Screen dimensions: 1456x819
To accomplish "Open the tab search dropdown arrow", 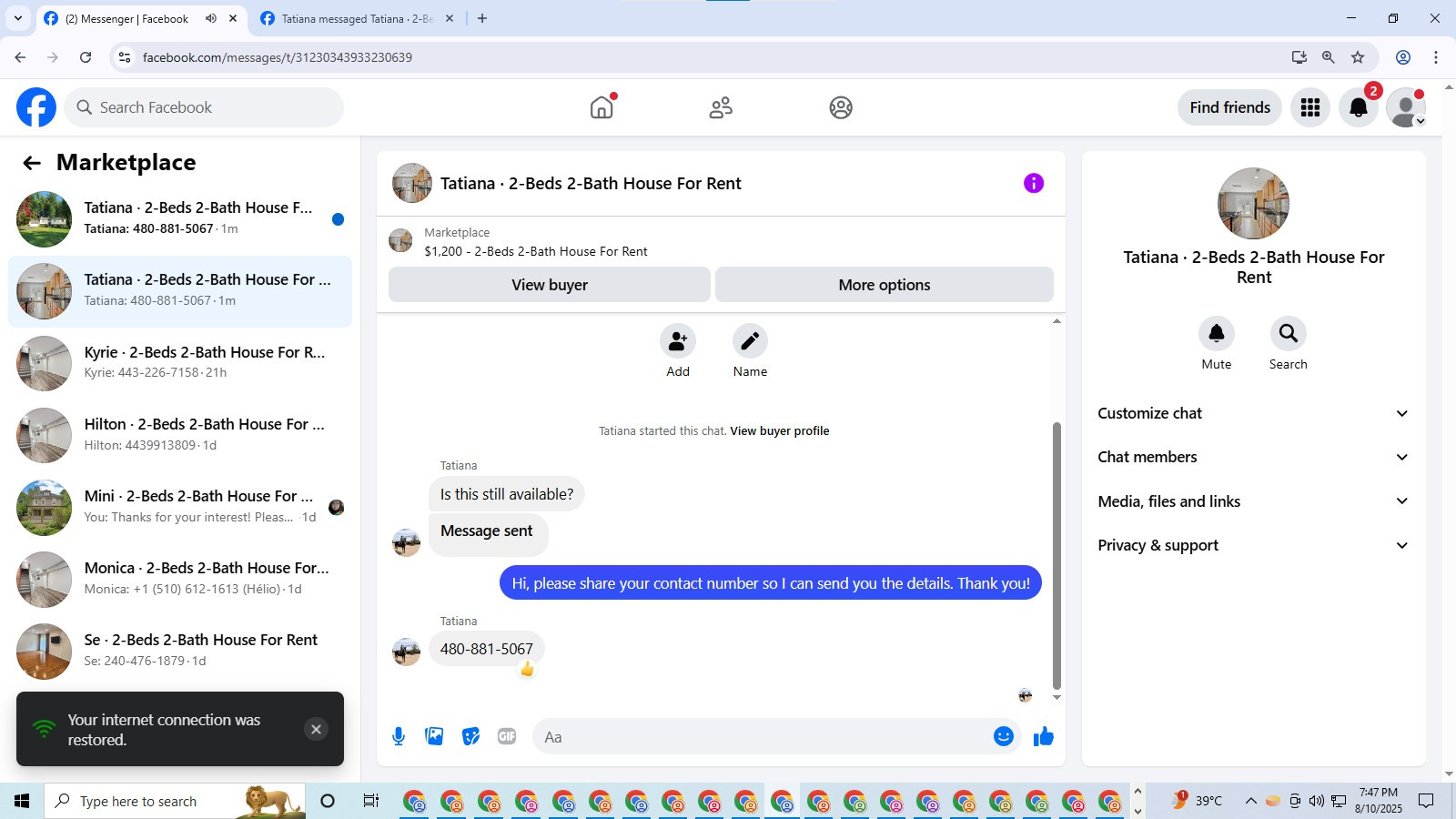I will 17,18.
